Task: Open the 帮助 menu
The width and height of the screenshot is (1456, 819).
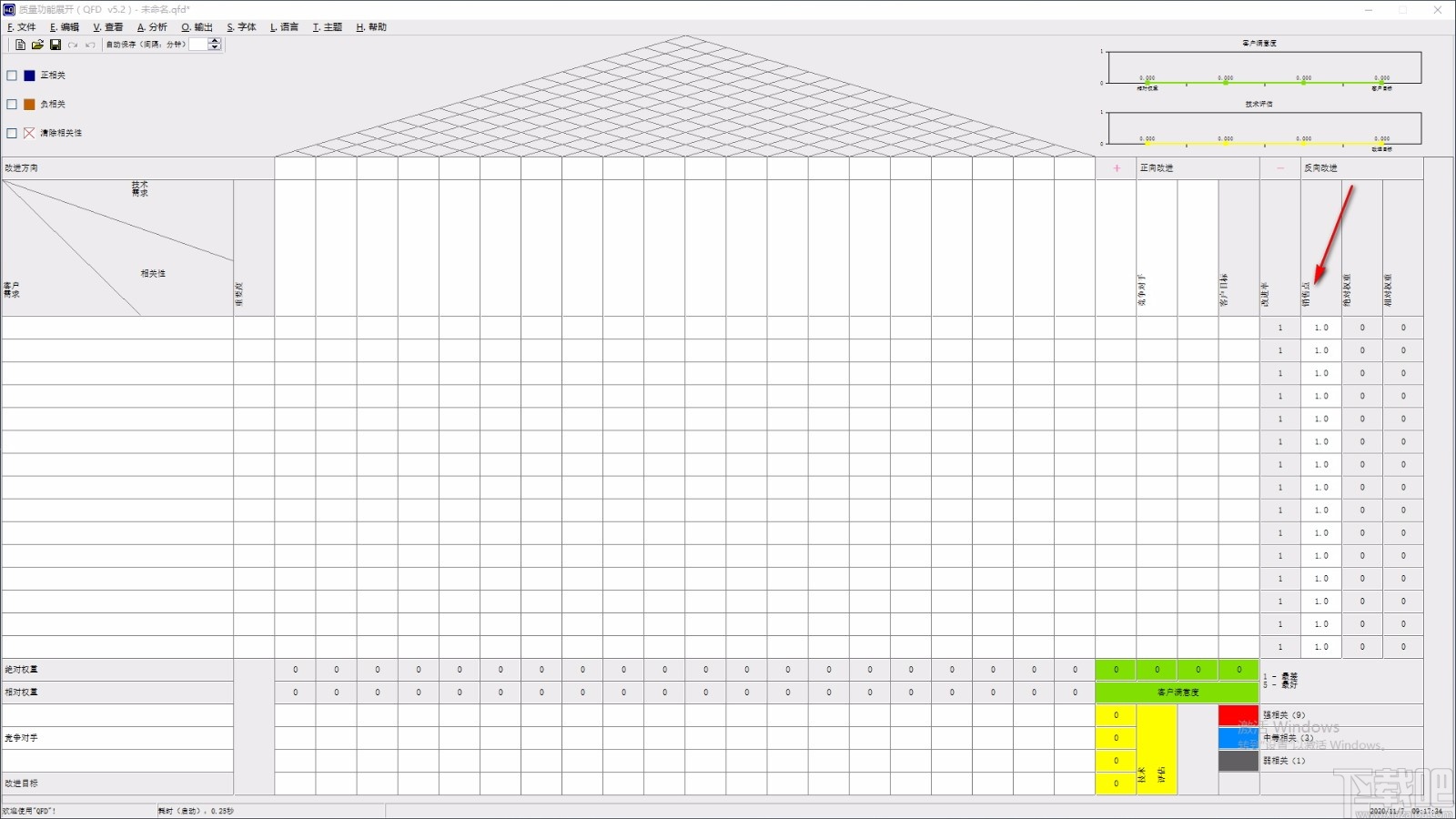Action: coord(371,27)
